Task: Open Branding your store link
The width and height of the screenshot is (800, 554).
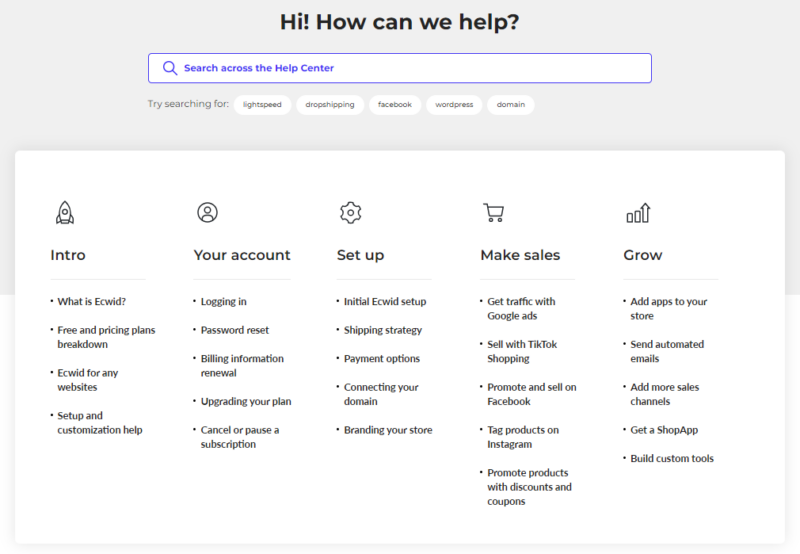Action: pyautogui.click(x=388, y=430)
